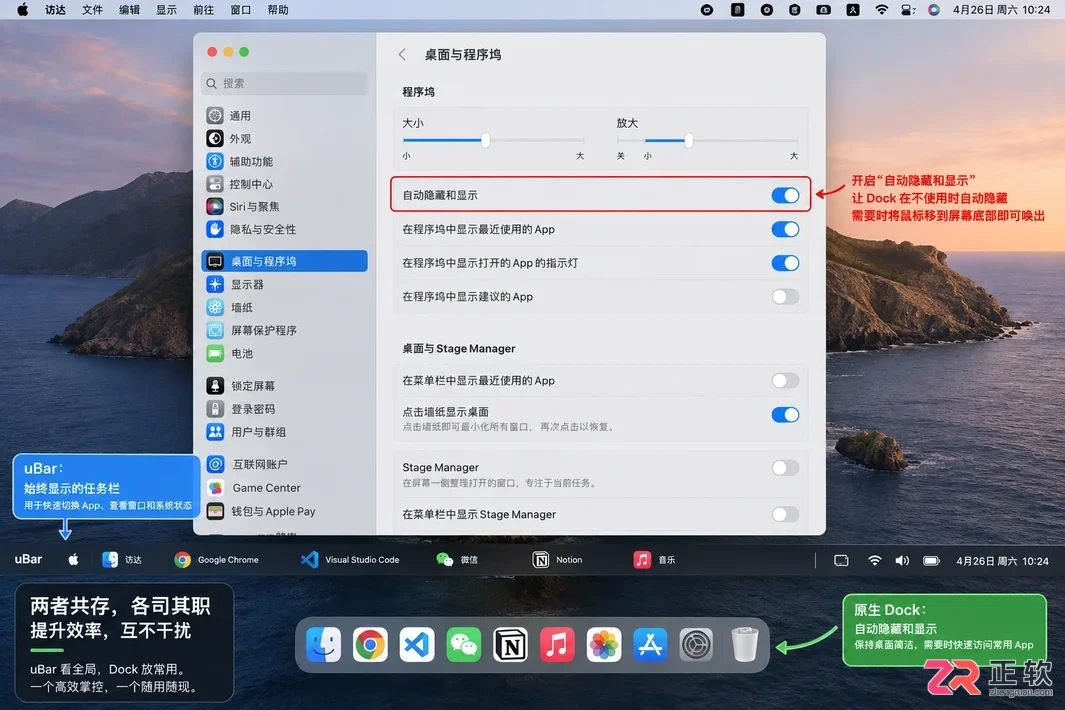Enable 在菜单栏中显示最近使用的 App switch
Screen dimensions: 1065x710
click(x=785, y=380)
